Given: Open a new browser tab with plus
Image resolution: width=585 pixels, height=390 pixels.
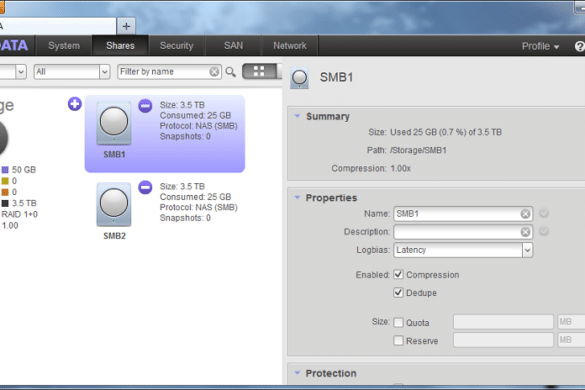Looking at the screenshot, I should (x=126, y=26).
